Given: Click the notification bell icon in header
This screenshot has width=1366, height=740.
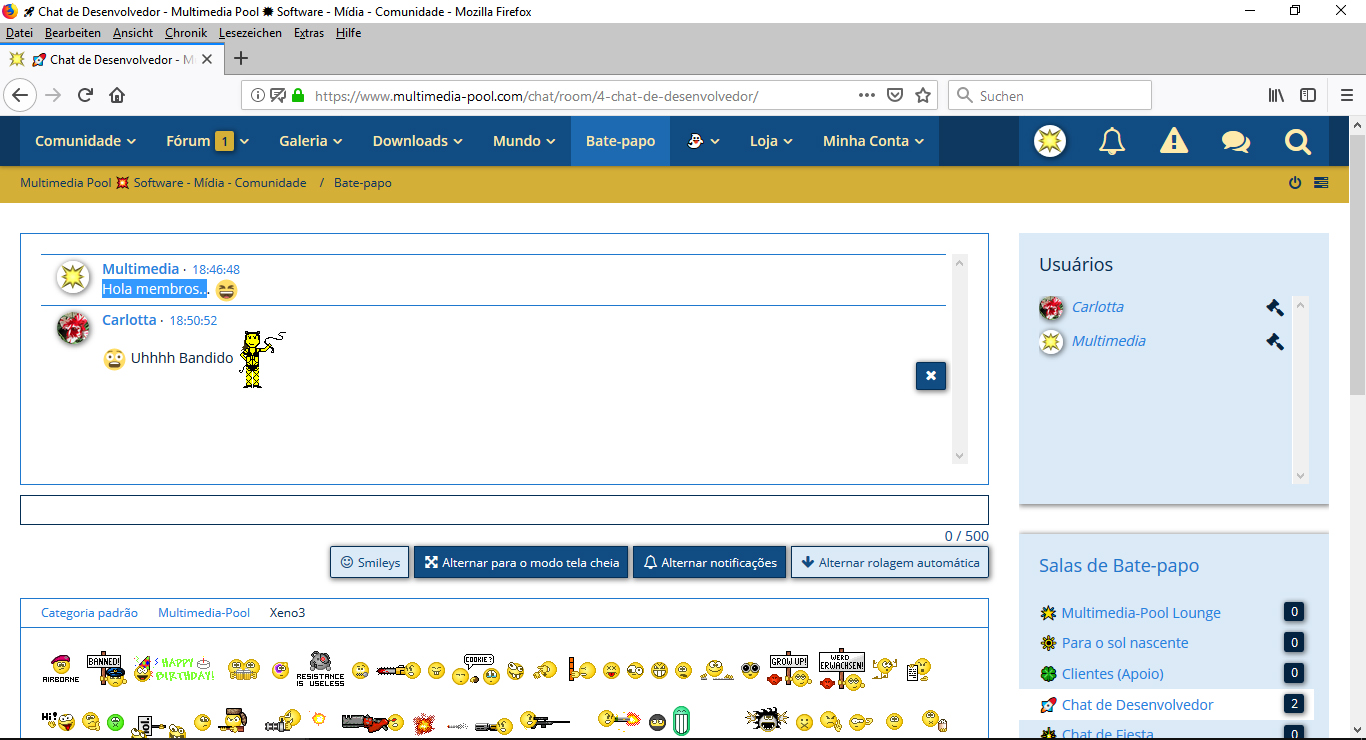Looking at the screenshot, I should point(1112,141).
